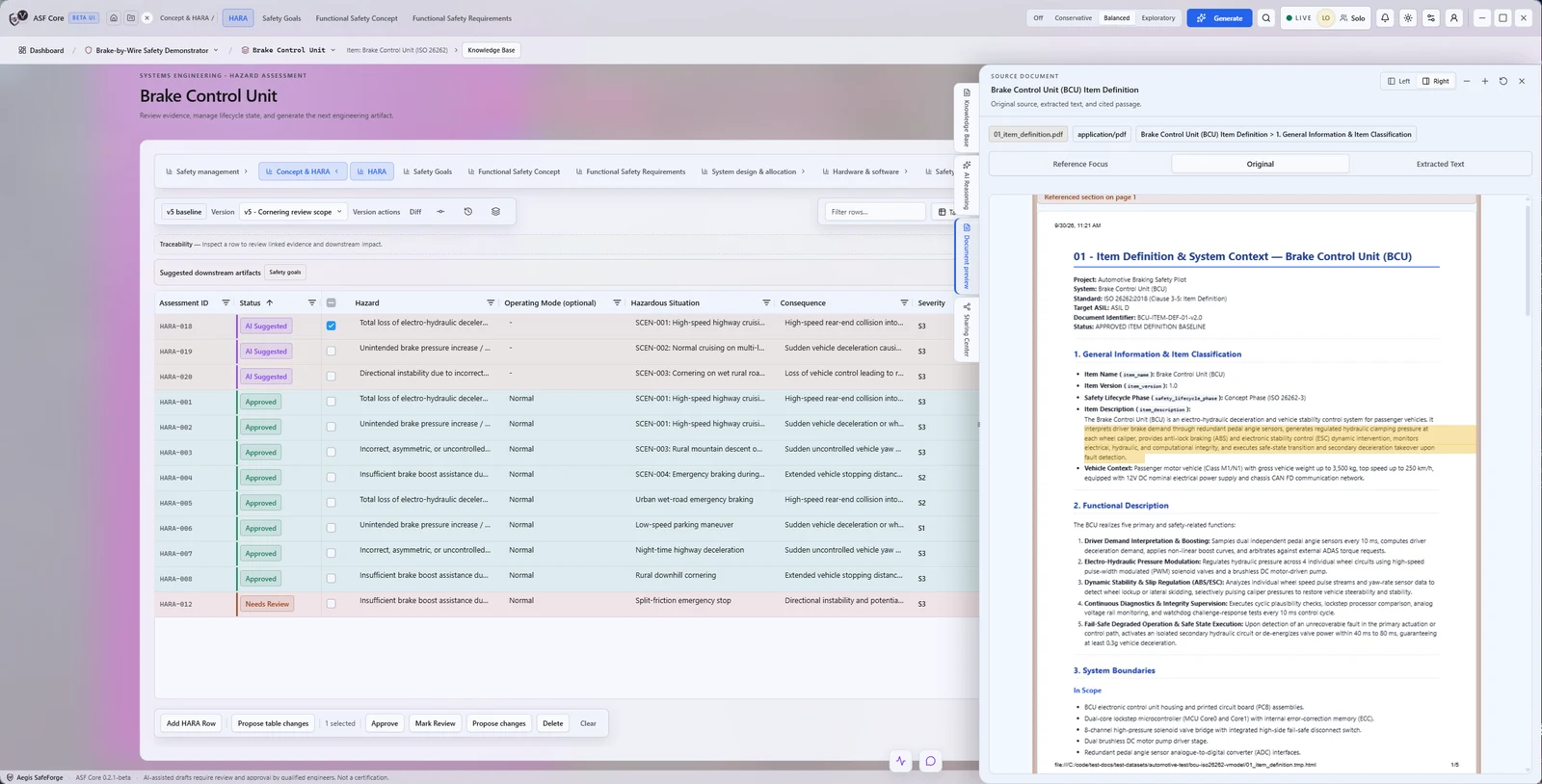
Task: Expand the v5 - Cornering review scope dropdown
Action: click(293, 212)
